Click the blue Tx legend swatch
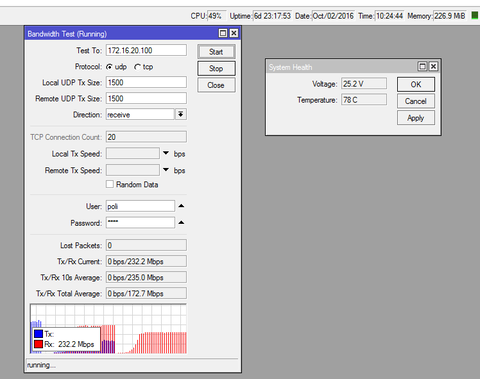480x379 pixels. (39, 334)
